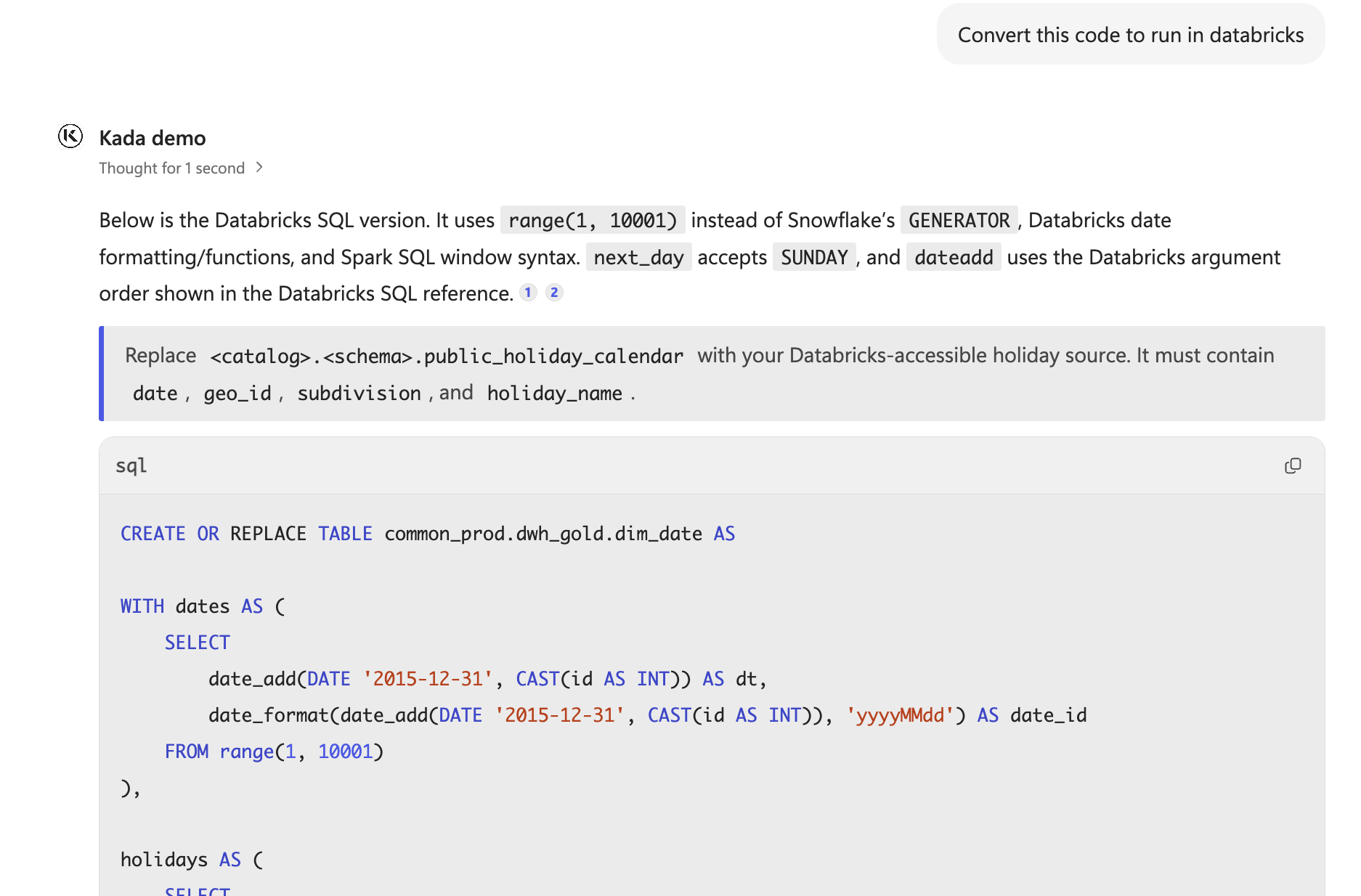Click the geo_id column name in the note

[x=237, y=393]
